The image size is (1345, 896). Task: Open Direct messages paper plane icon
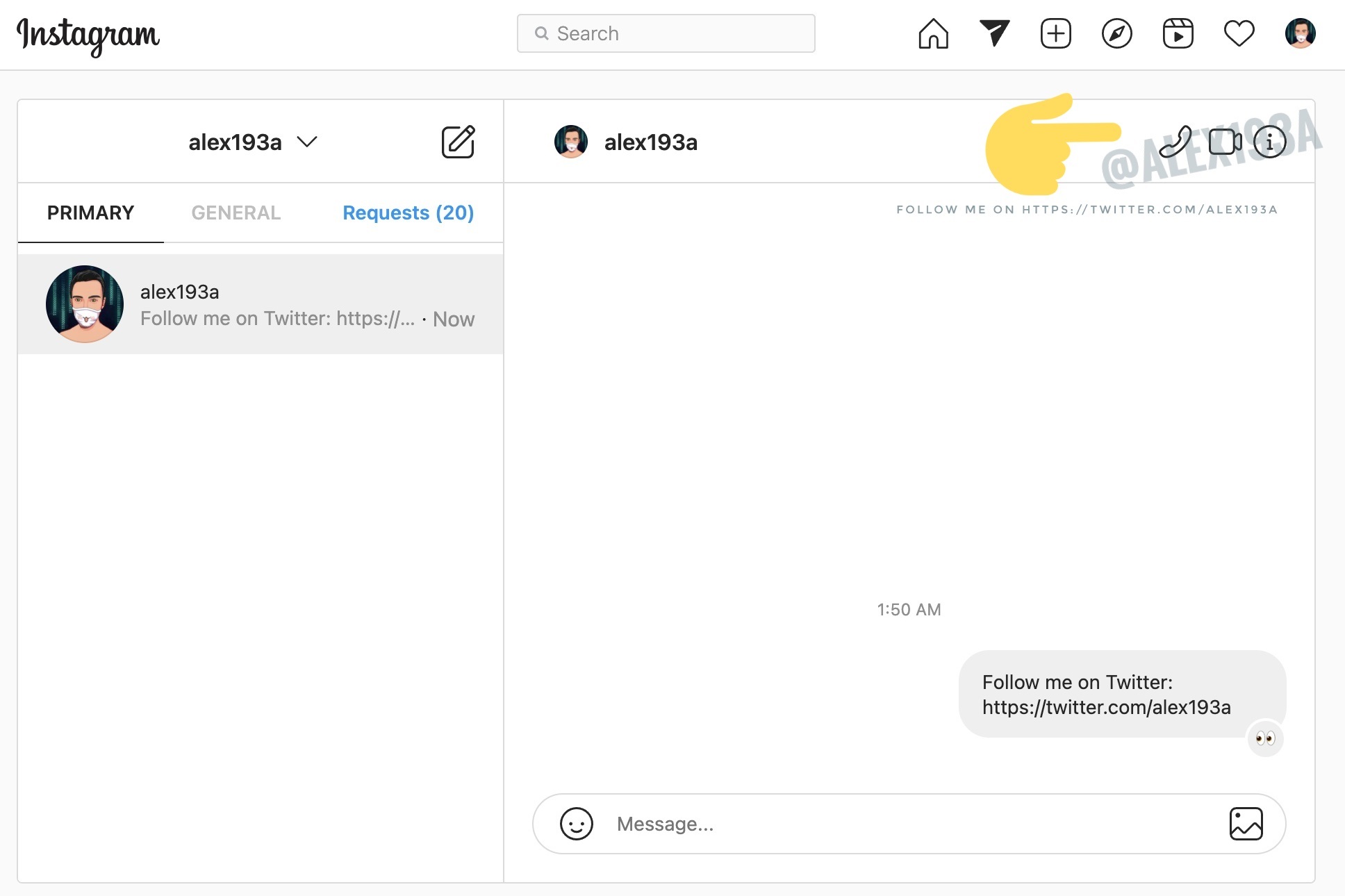coord(994,33)
